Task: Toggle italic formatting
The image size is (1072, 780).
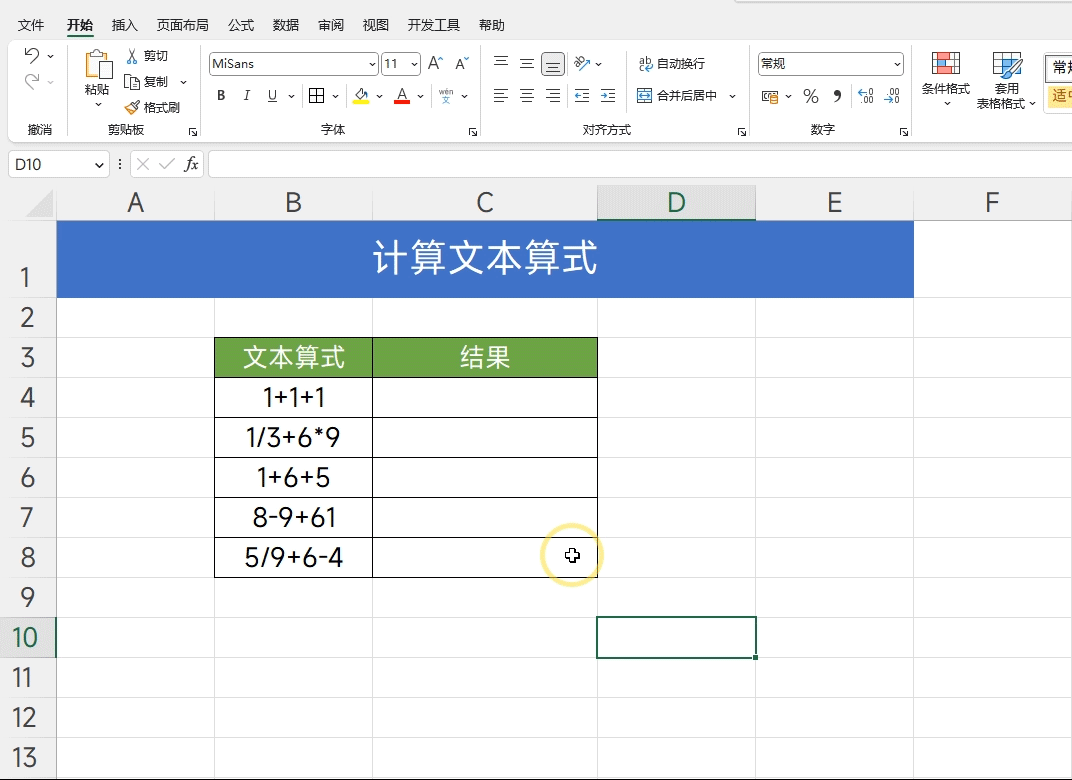Action: point(246,96)
